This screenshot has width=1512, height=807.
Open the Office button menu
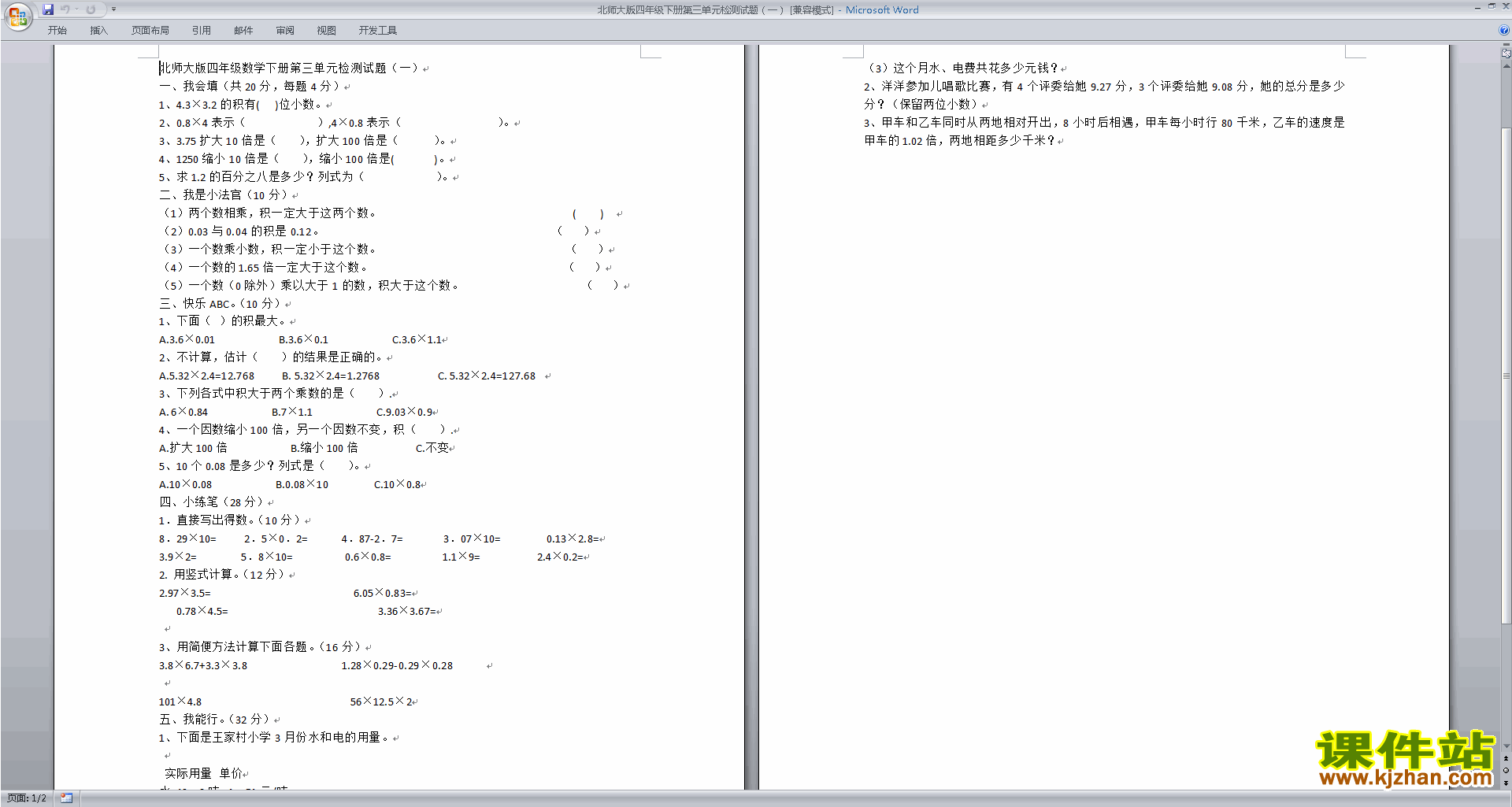coord(17,17)
